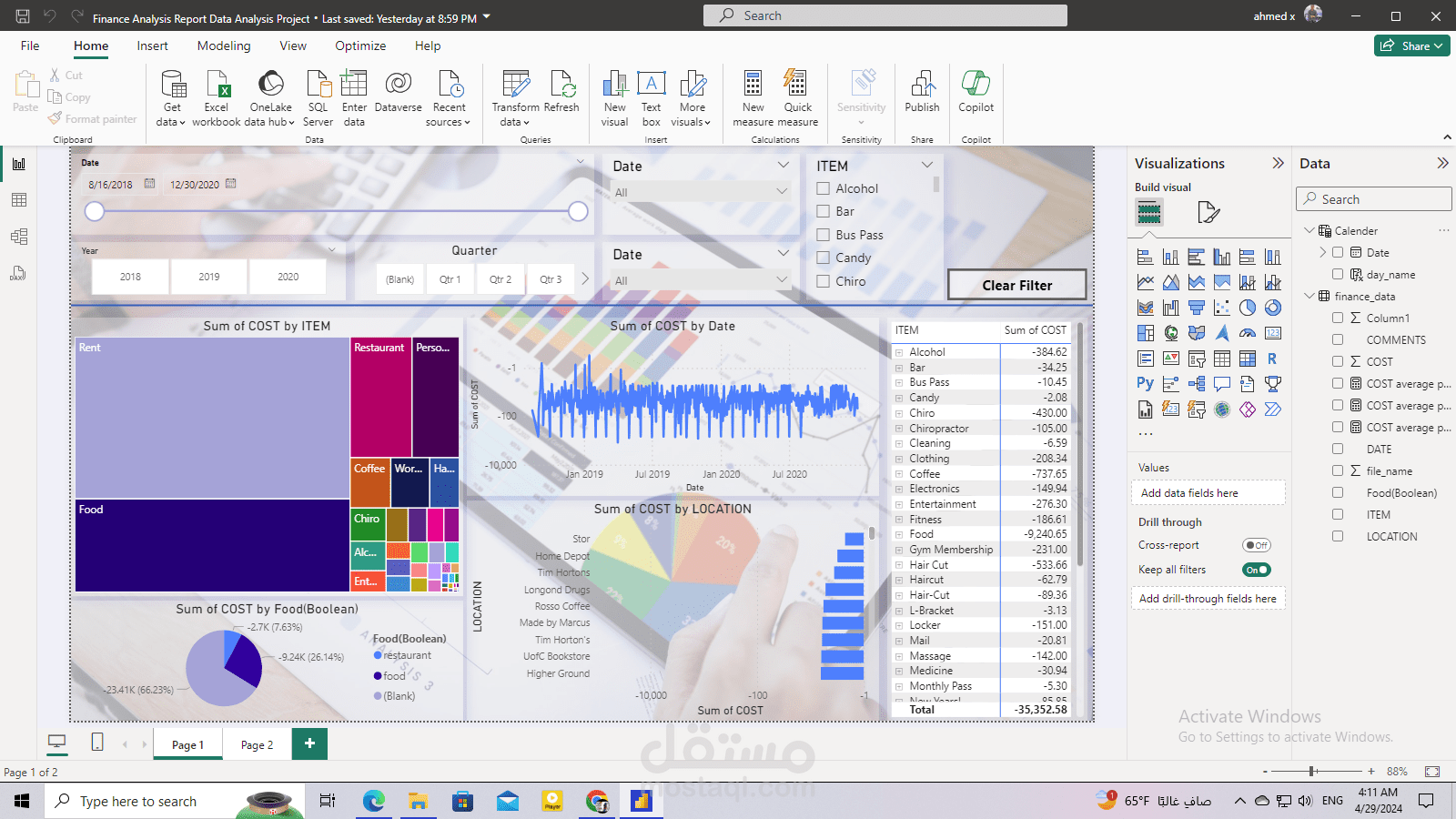
Task: Select the Gauge visualization icon
Action: [x=1248, y=332]
